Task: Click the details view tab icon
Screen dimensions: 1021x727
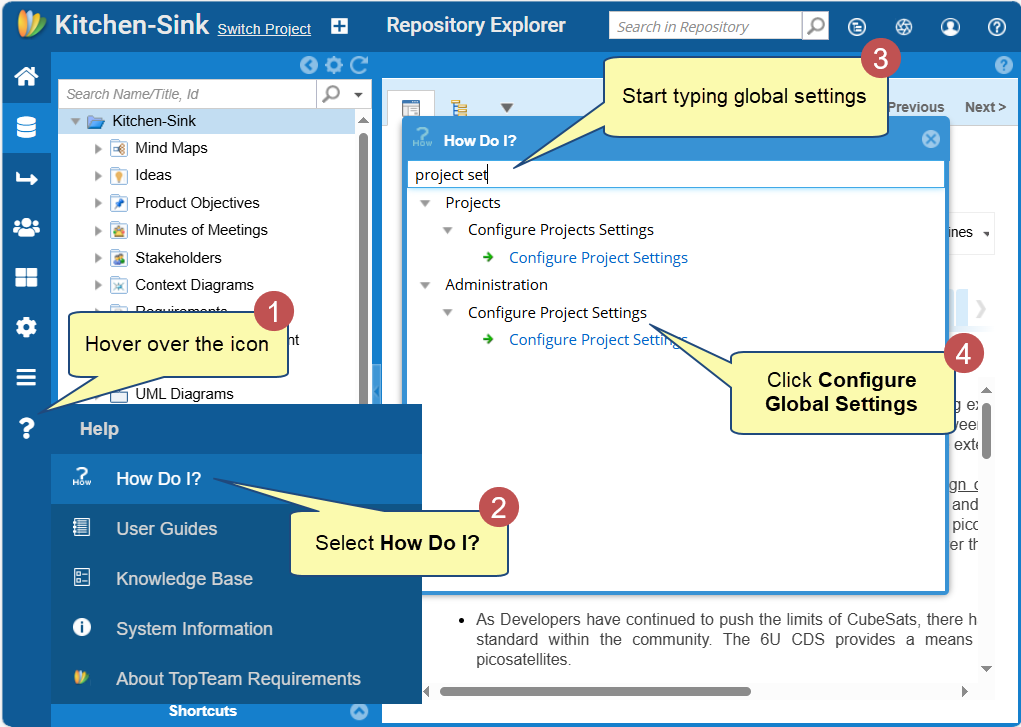Action: (411, 107)
